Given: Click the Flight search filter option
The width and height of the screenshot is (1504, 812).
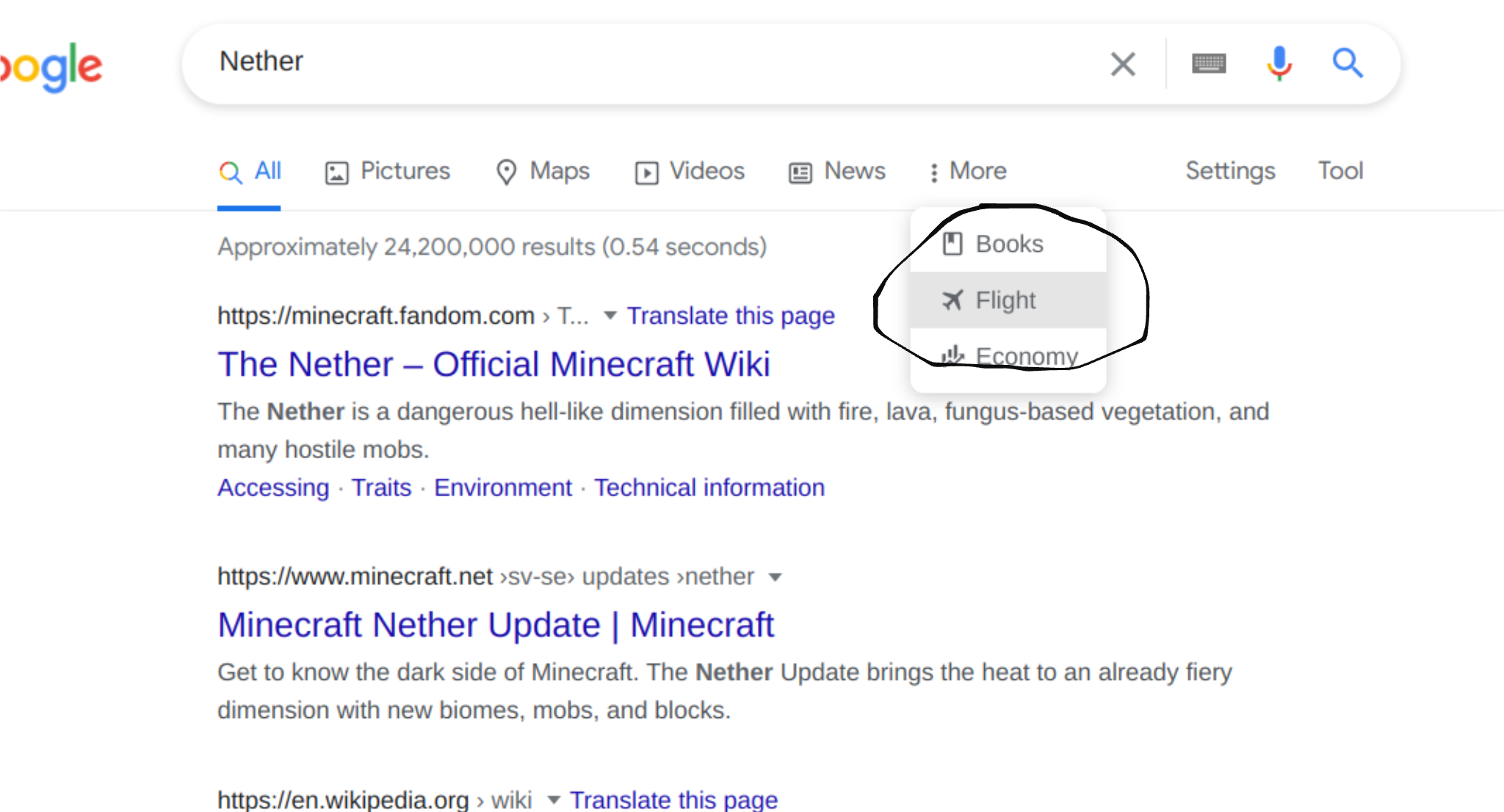Looking at the screenshot, I should point(1005,299).
